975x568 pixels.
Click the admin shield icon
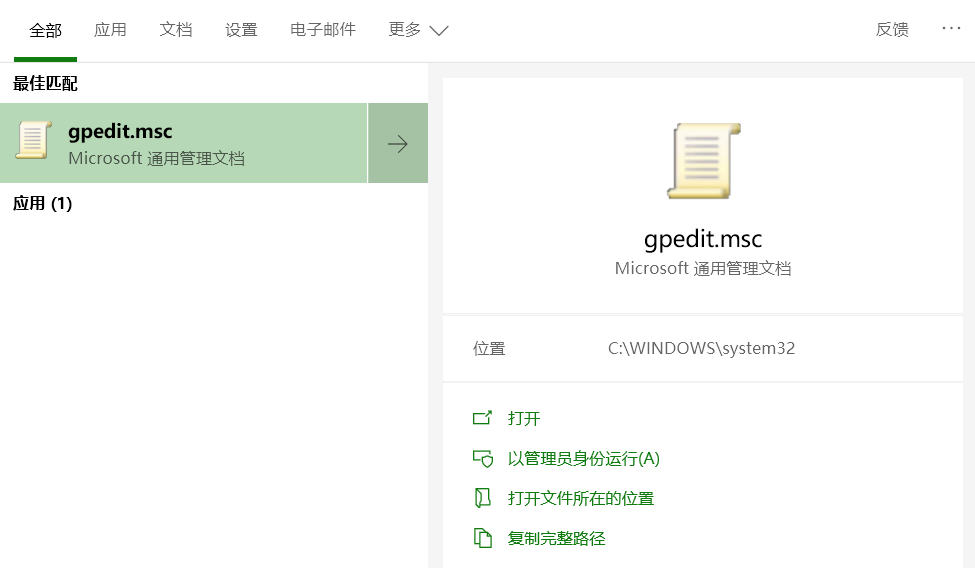coord(483,459)
